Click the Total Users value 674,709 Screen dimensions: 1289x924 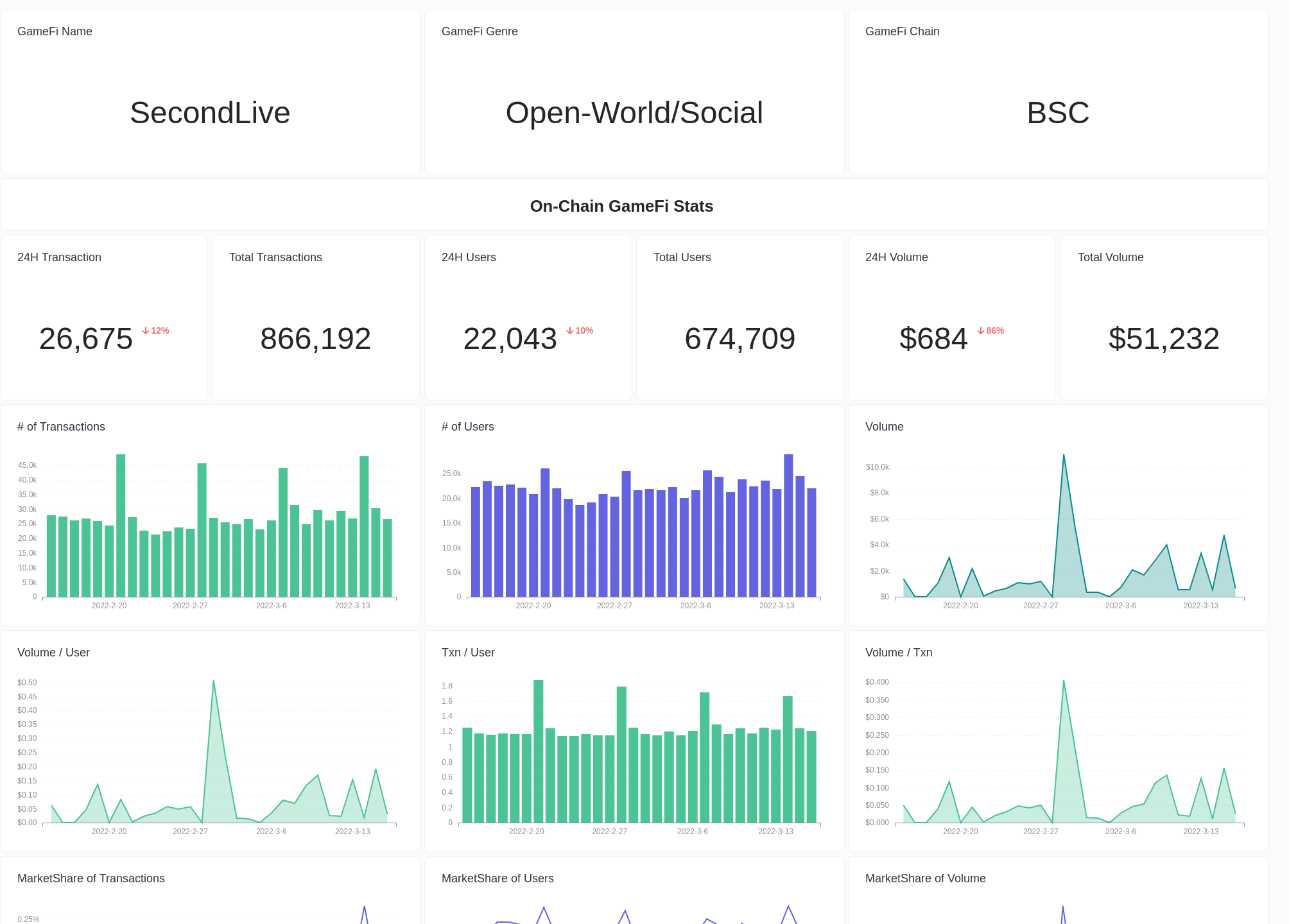click(740, 339)
